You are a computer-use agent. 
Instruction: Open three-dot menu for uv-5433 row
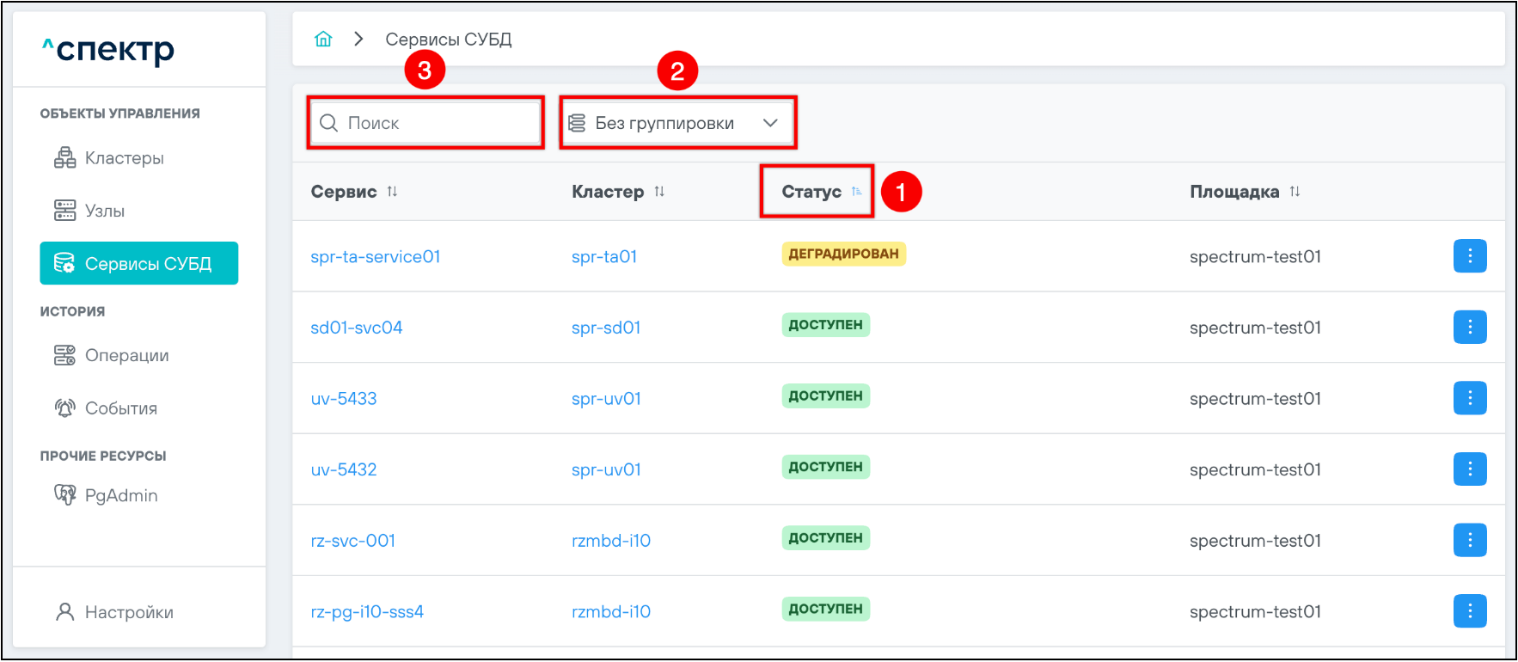pos(1469,398)
